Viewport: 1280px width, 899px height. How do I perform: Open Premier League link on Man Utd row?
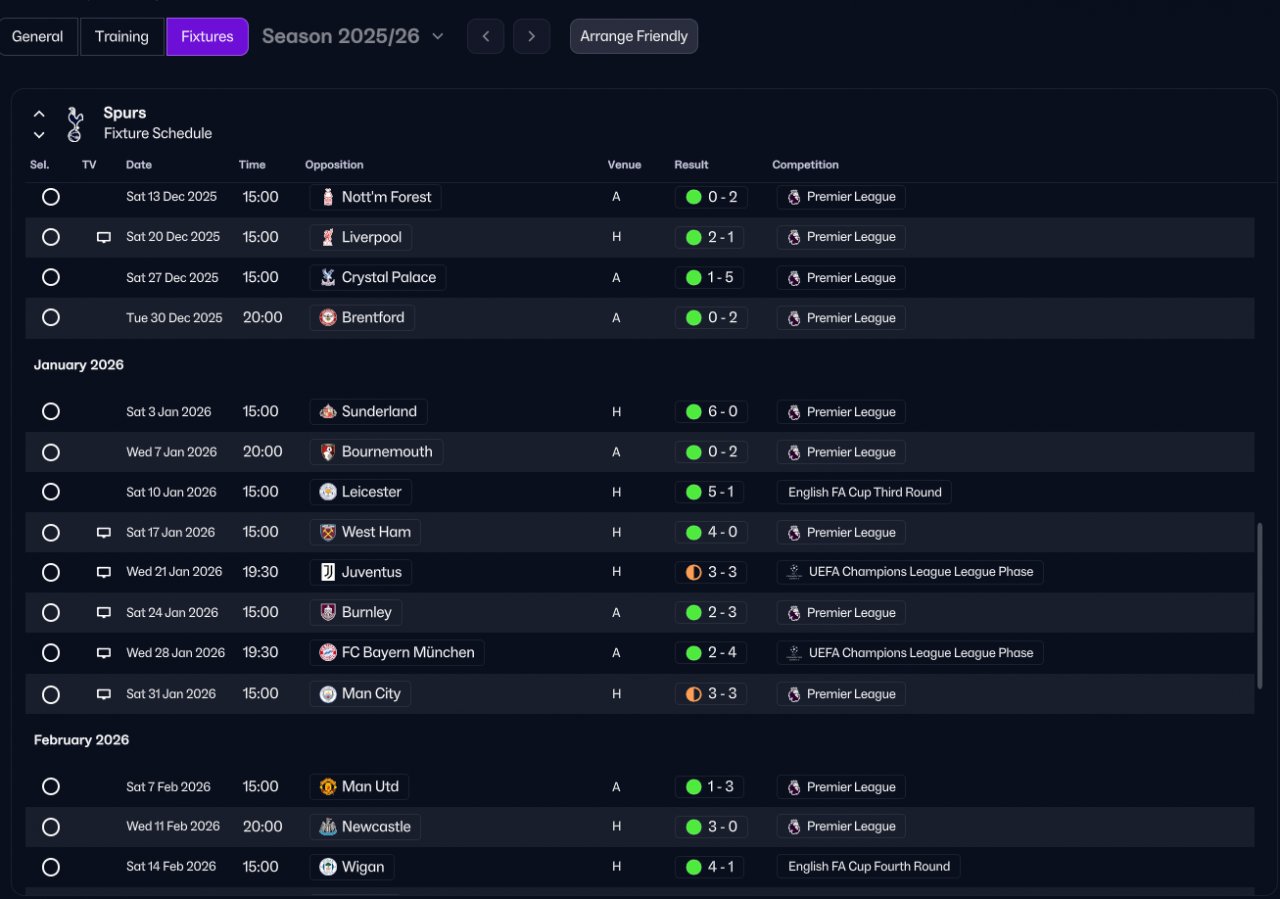841,787
